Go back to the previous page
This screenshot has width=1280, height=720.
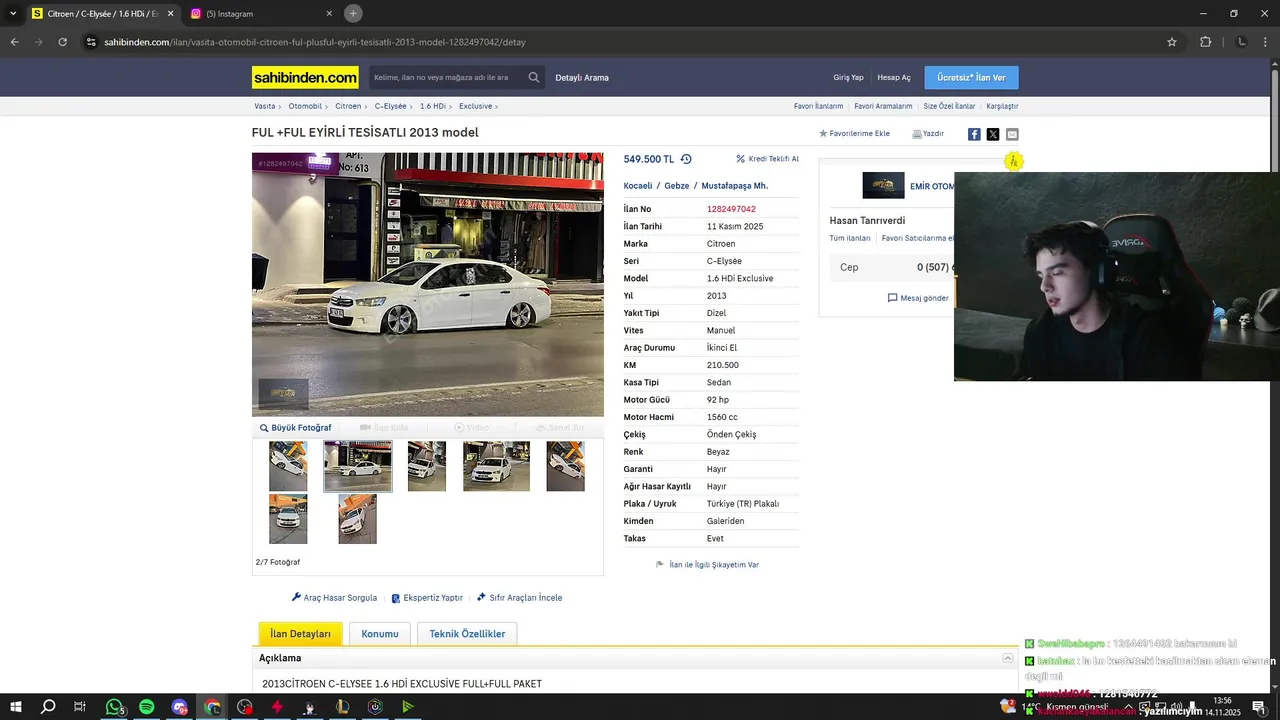click(x=14, y=42)
